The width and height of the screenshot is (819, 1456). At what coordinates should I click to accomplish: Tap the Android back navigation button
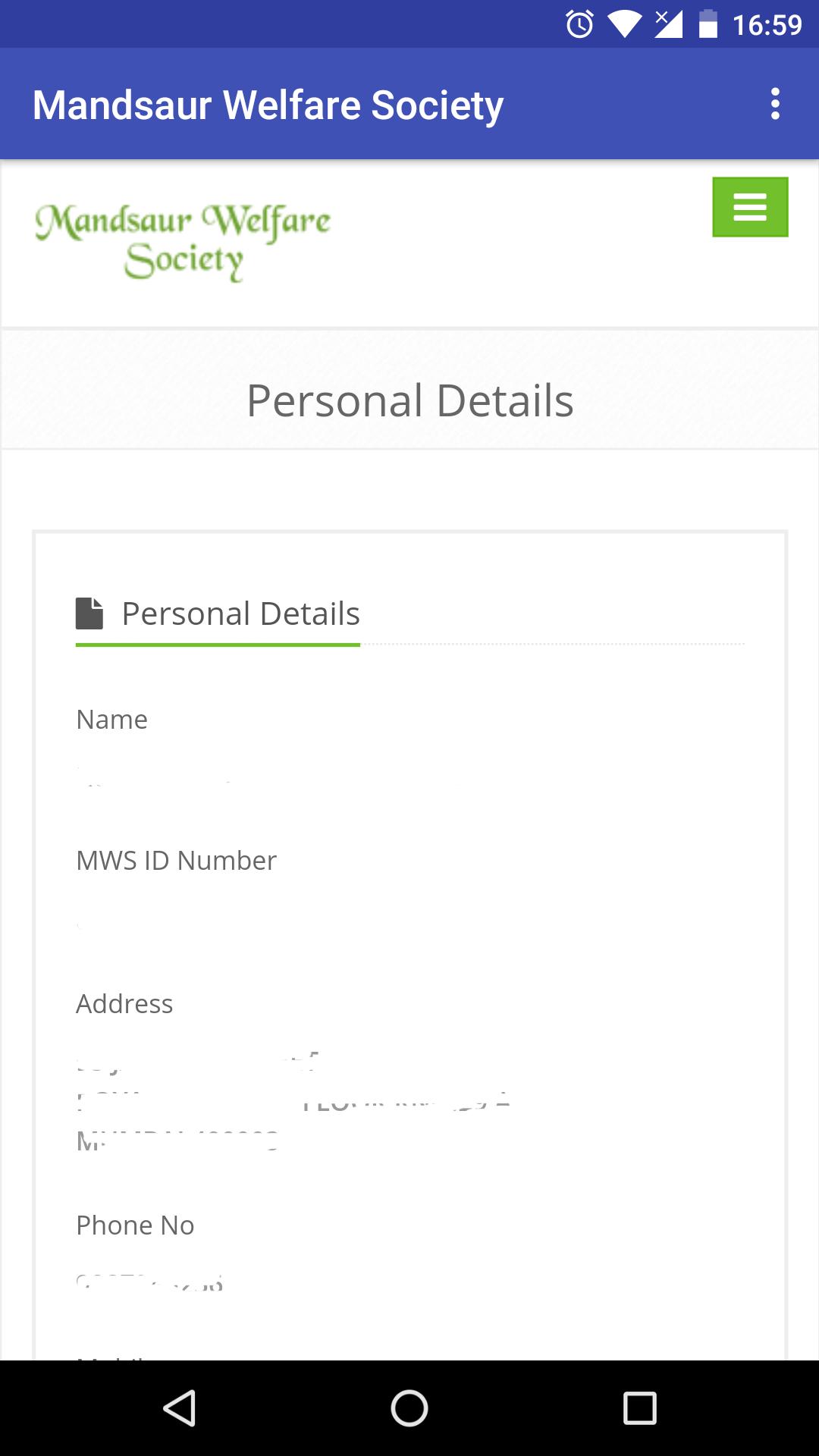[180, 1408]
